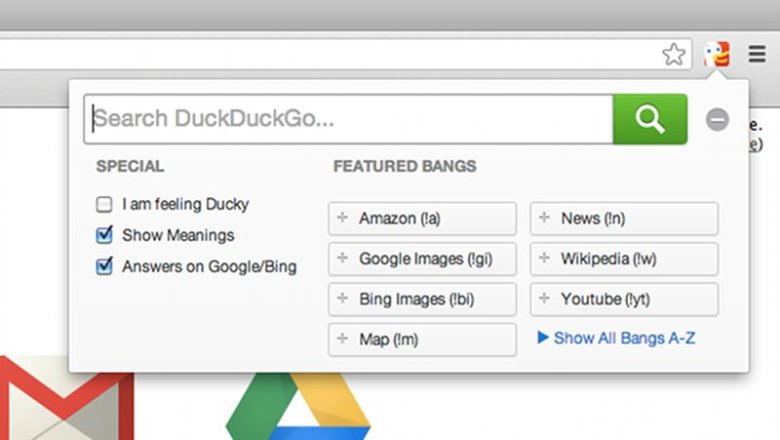This screenshot has height=440, width=780.
Task: Click the DuckDuckGo extension toolbar icon
Action: tap(717, 54)
